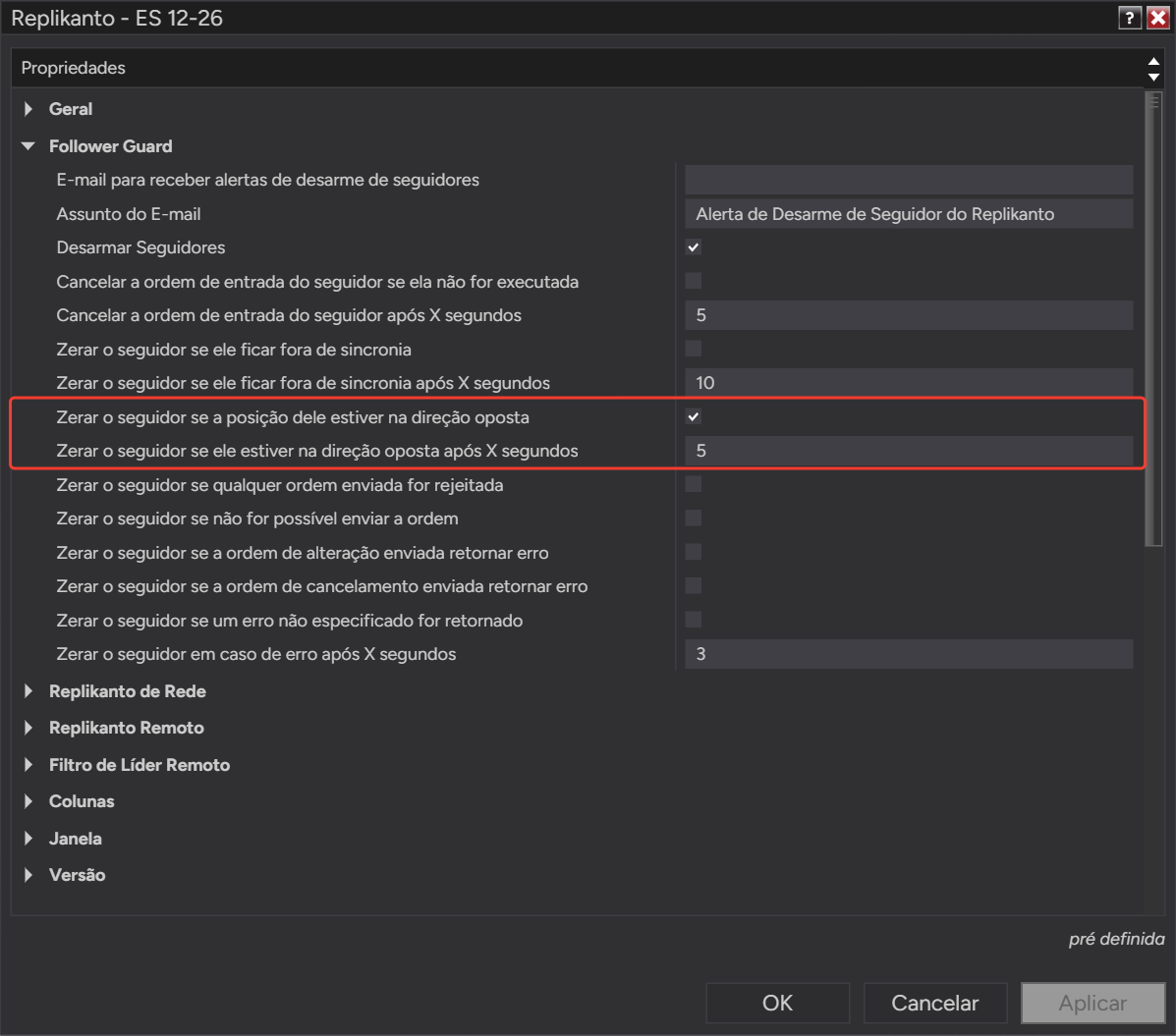The image size is (1176, 1036).
Task: Enable zerar se erro não especificado for retornado
Action: click(694, 620)
